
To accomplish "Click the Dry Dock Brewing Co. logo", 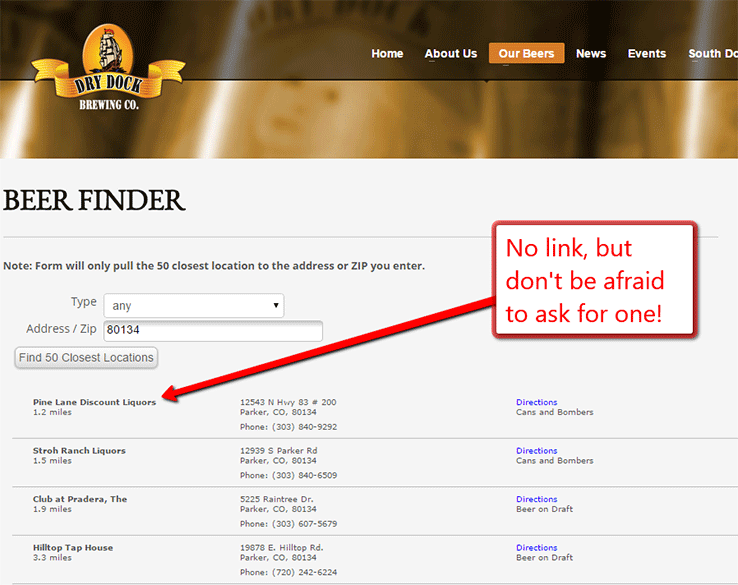I will 108,68.
